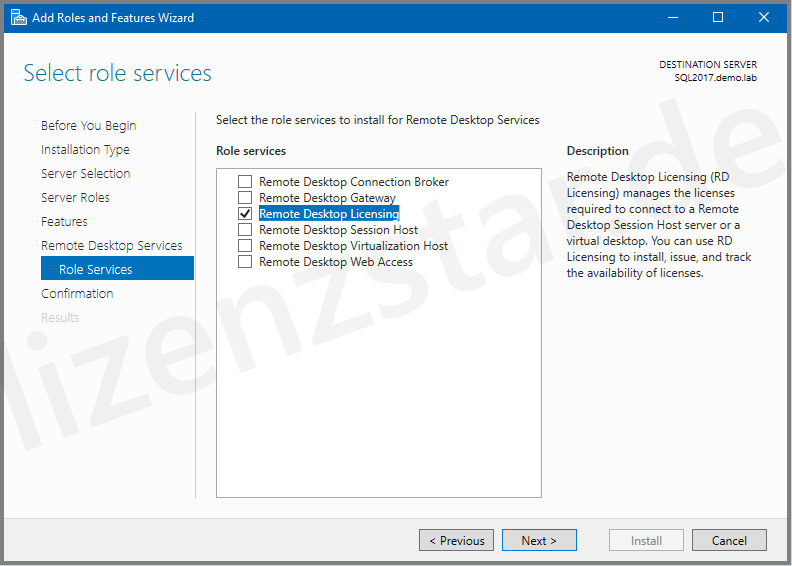Image resolution: width=792 pixels, height=566 pixels.
Task: Click the wizard icon in title bar
Action: click(x=18, y=17)
